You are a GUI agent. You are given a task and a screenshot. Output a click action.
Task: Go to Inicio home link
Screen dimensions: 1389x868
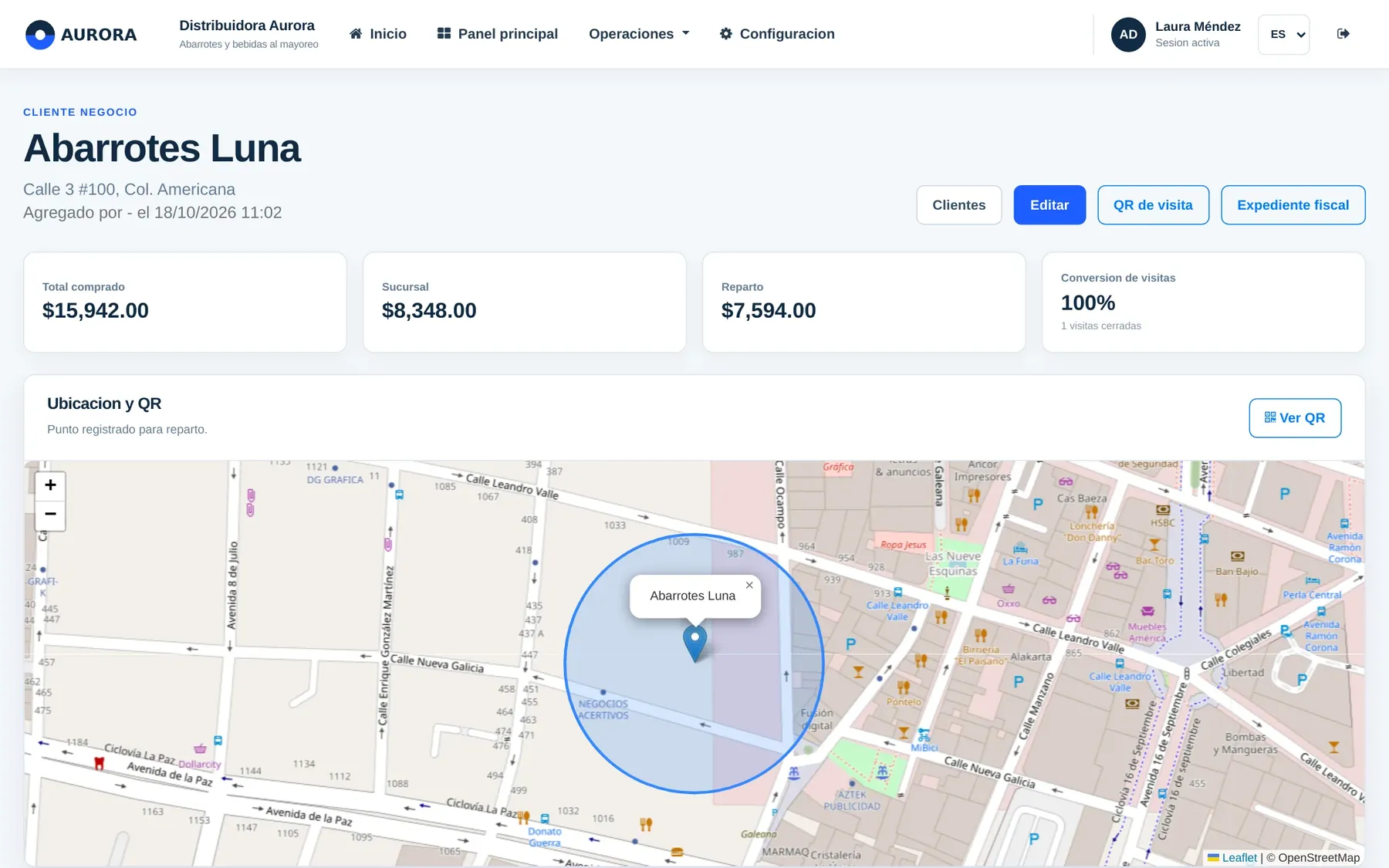[x=377, y=34]
